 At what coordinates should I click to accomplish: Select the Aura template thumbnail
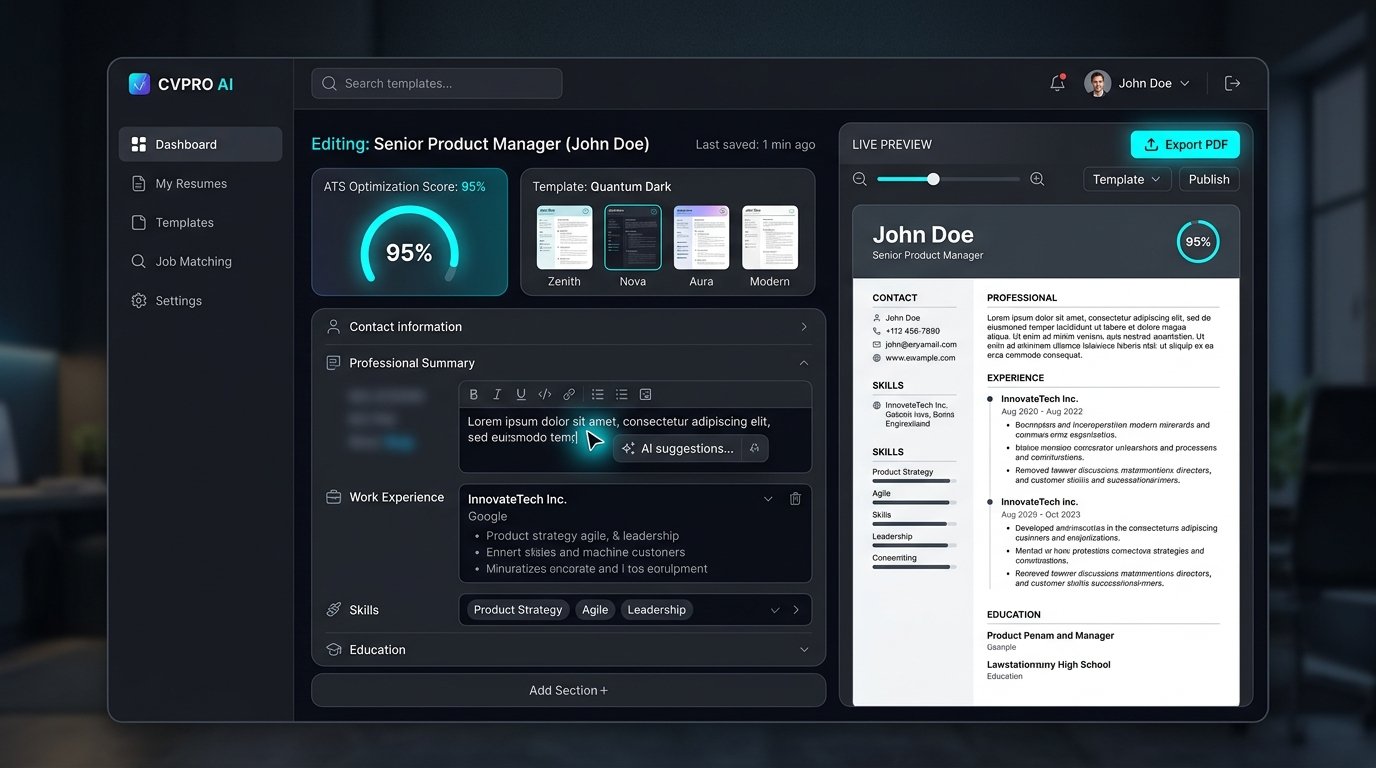[701, 238]
